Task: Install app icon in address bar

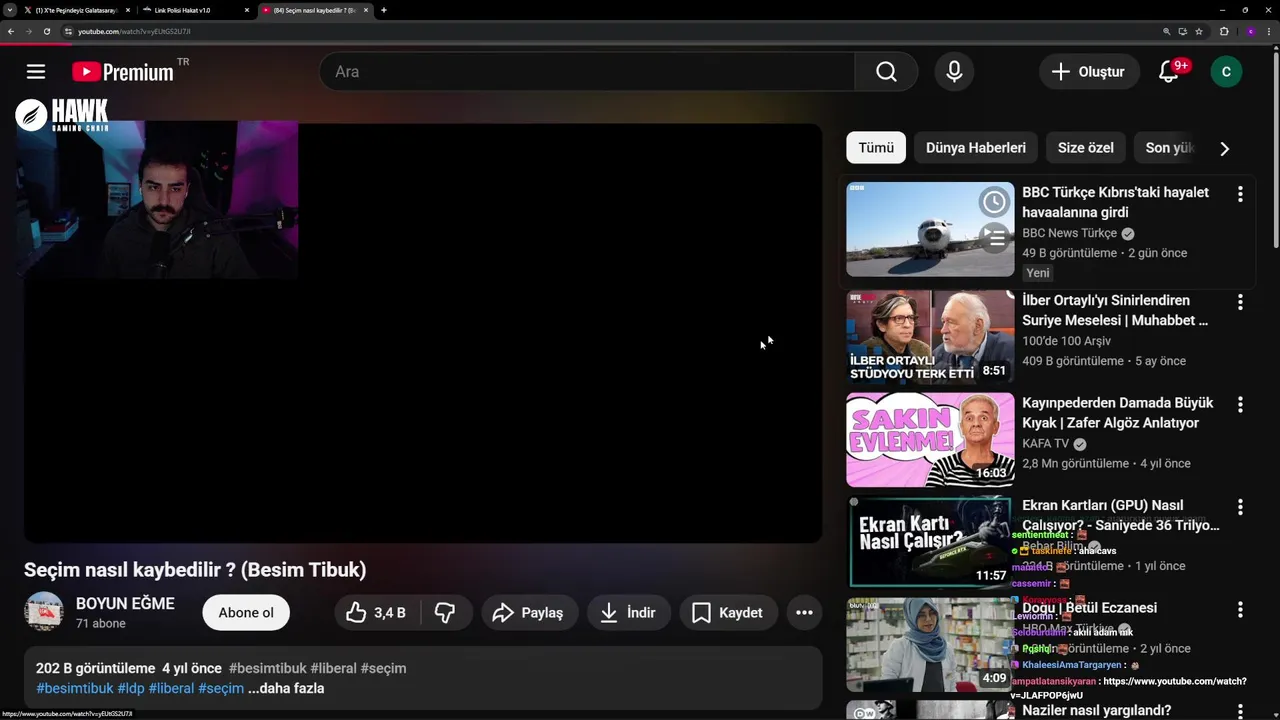Action: [1182, 31]
